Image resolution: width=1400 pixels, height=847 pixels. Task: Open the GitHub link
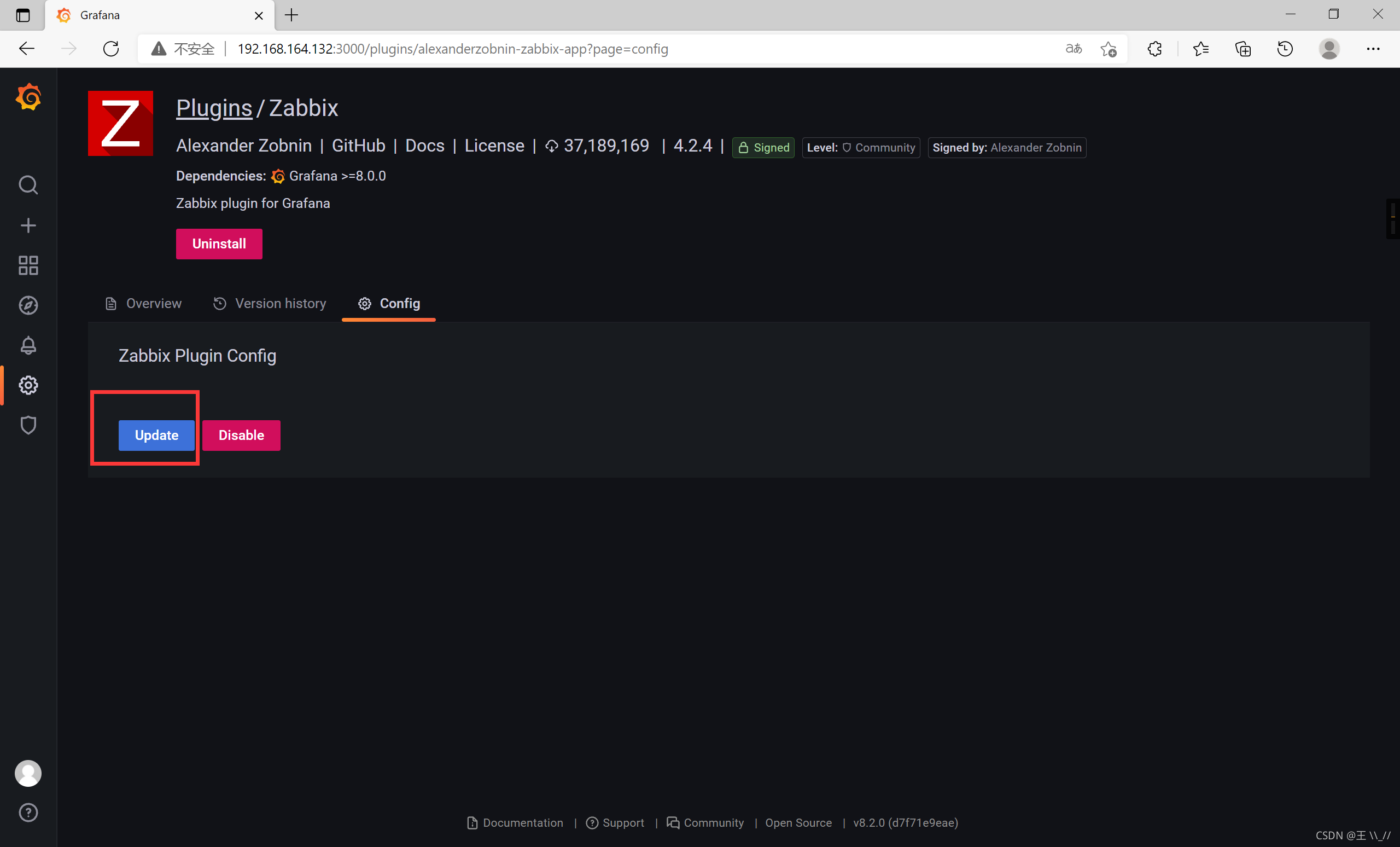[x=359, y=146]
